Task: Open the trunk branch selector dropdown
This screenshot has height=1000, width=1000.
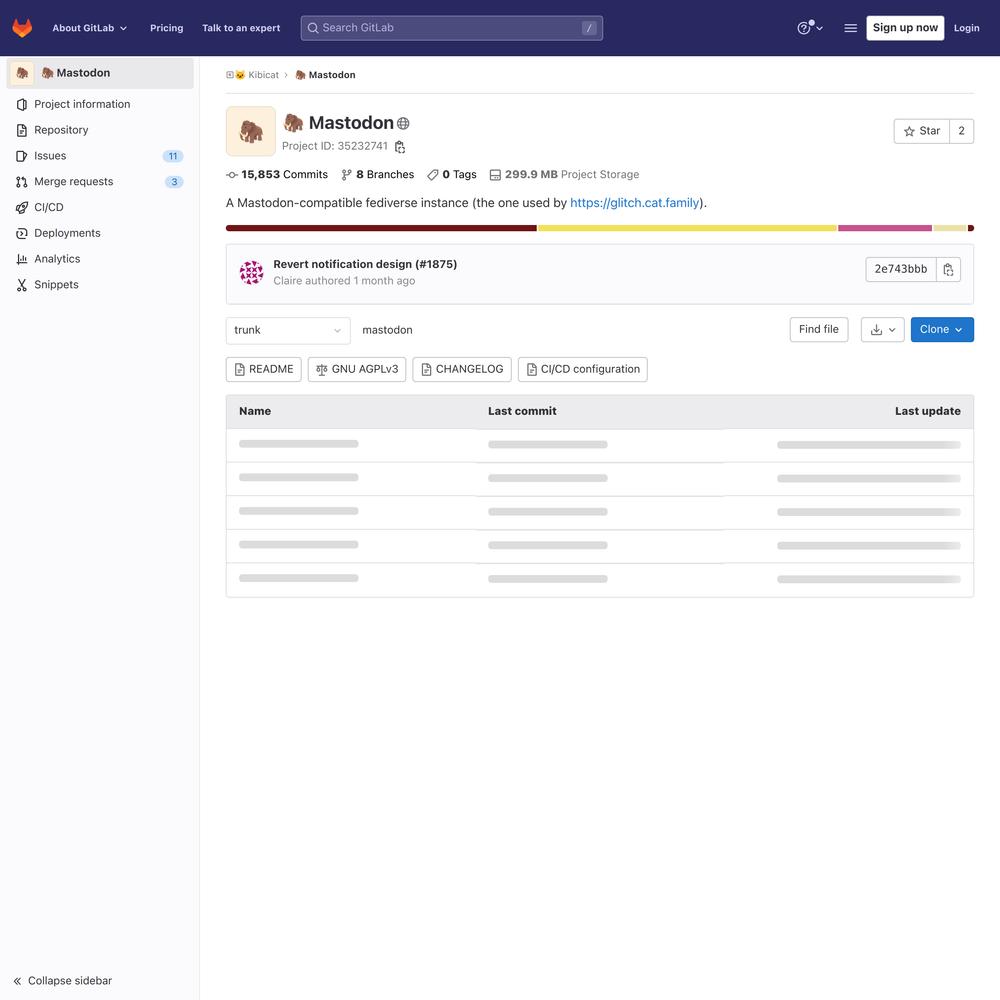Action: [288, 330]
